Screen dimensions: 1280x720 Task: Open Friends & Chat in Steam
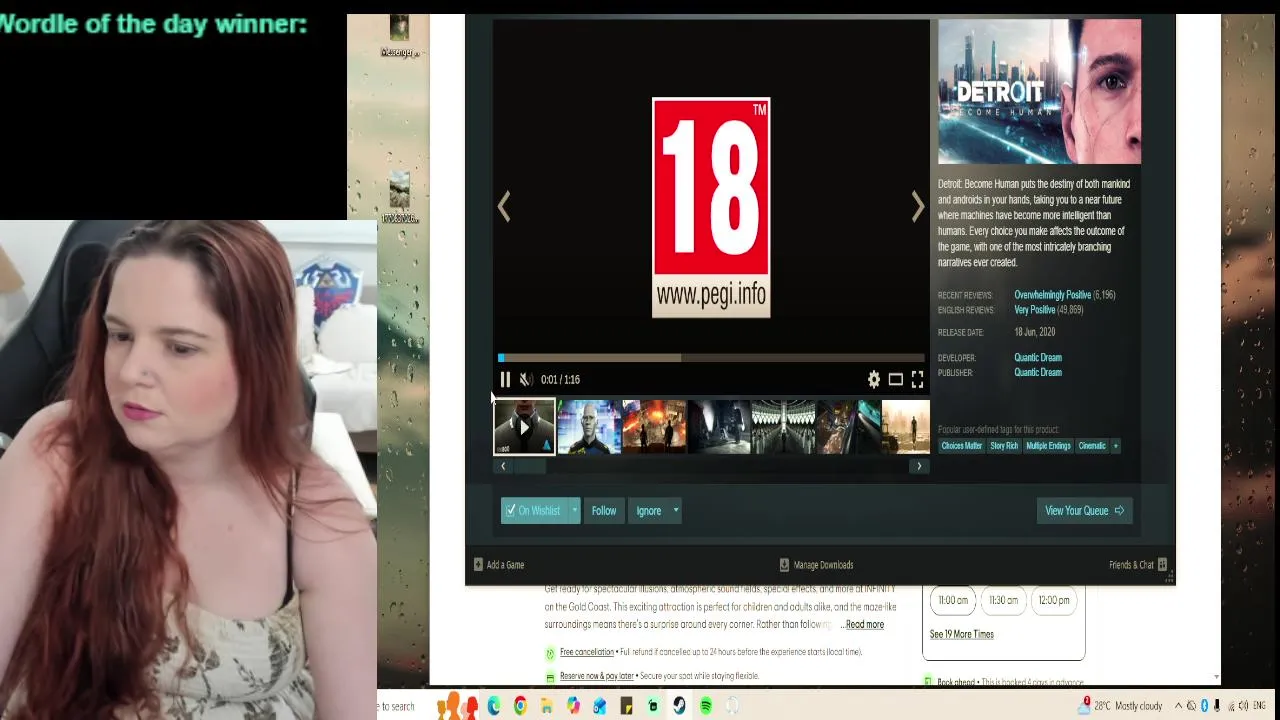point(1138,565)
